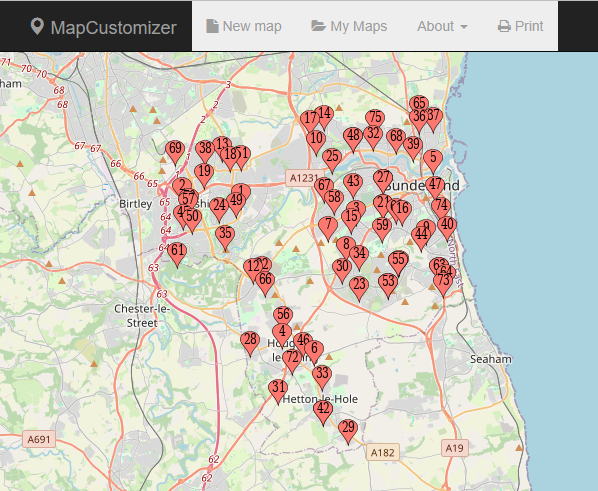Select map marker number 14
Viewport: 598px width, 491px height.
click(324, 115)
